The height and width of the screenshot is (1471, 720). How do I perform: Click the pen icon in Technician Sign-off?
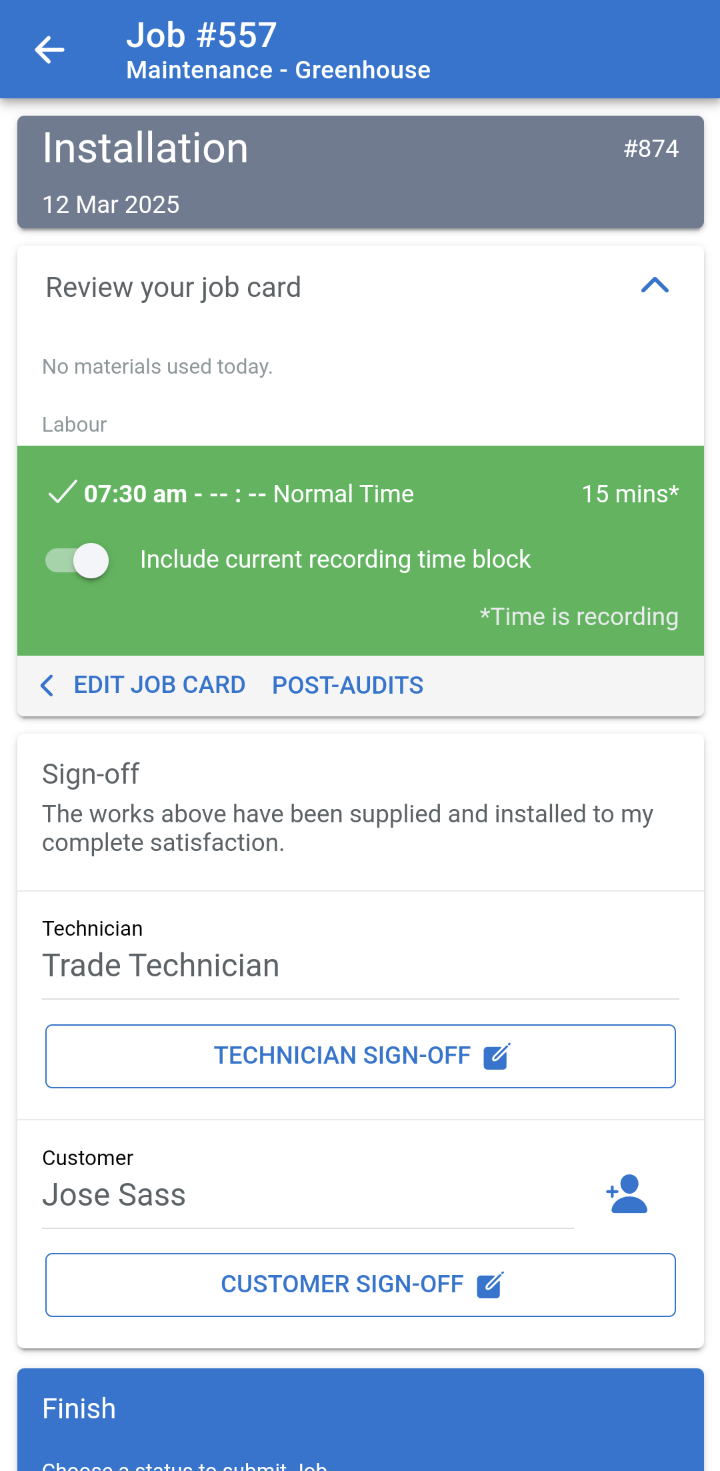pyautogui.click(x=497, y=1056)
